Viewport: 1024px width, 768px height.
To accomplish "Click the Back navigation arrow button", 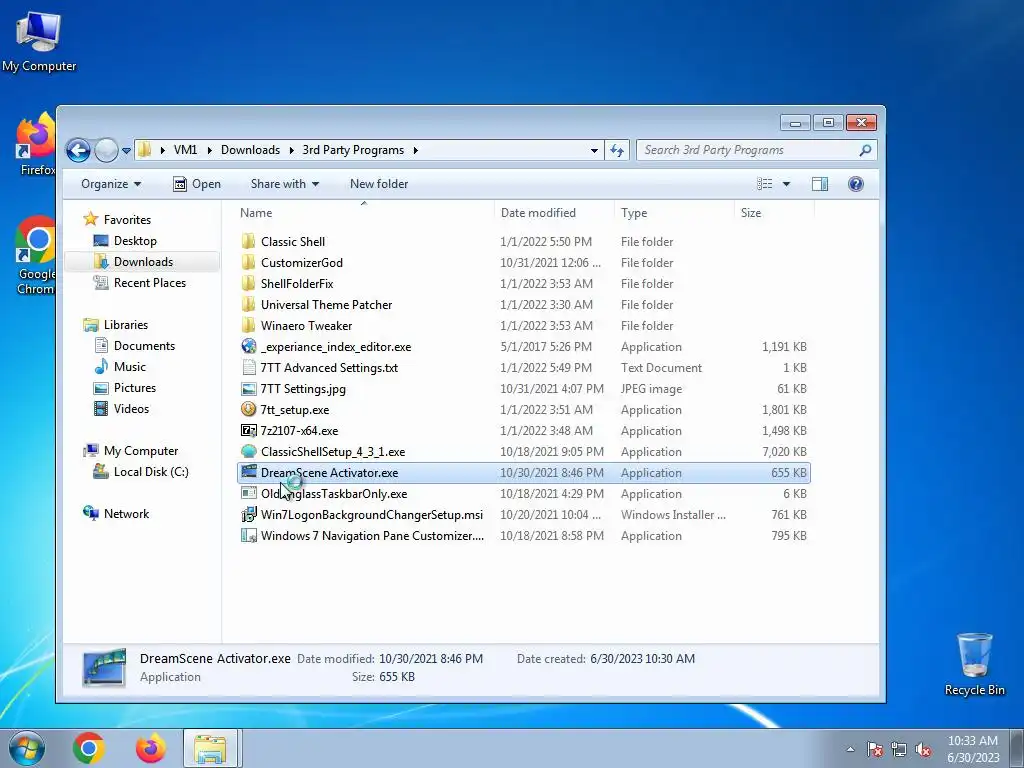I will (x=78, y=150).
